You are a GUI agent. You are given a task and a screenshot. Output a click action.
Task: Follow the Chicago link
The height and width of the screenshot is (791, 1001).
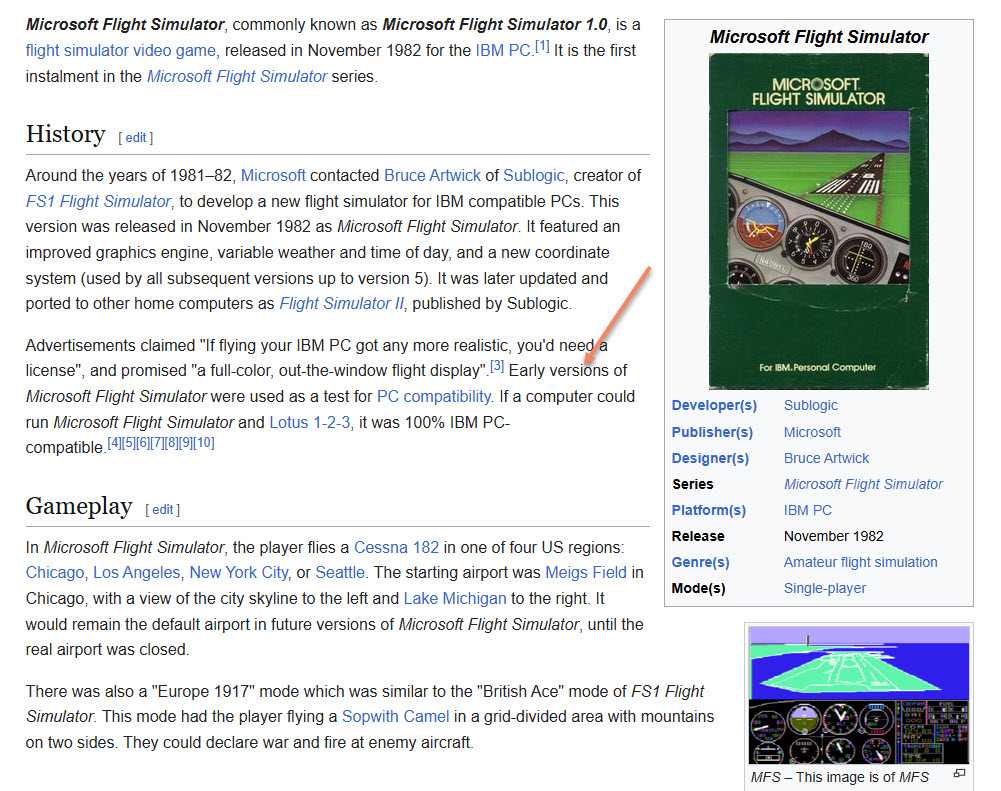coord(55,573)
